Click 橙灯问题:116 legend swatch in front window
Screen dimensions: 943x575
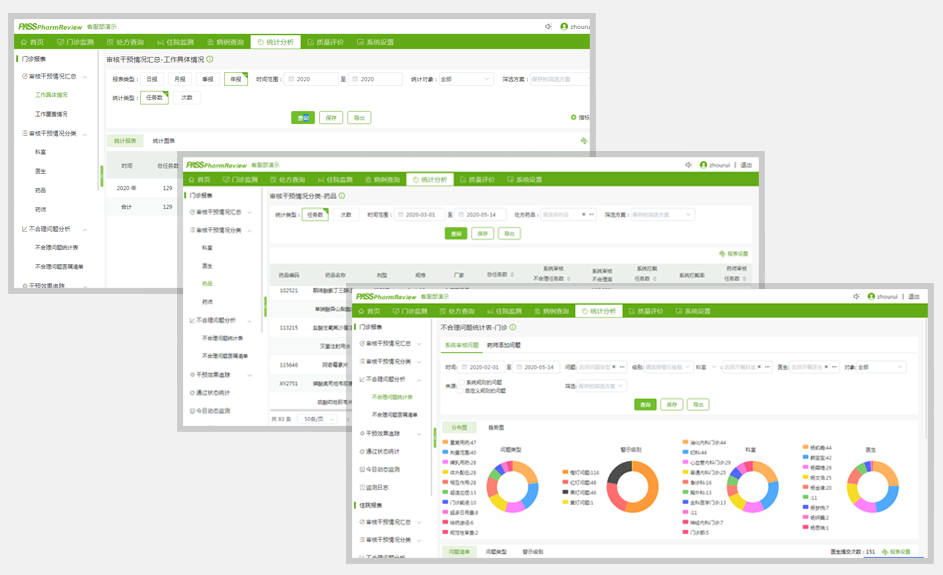565,473
